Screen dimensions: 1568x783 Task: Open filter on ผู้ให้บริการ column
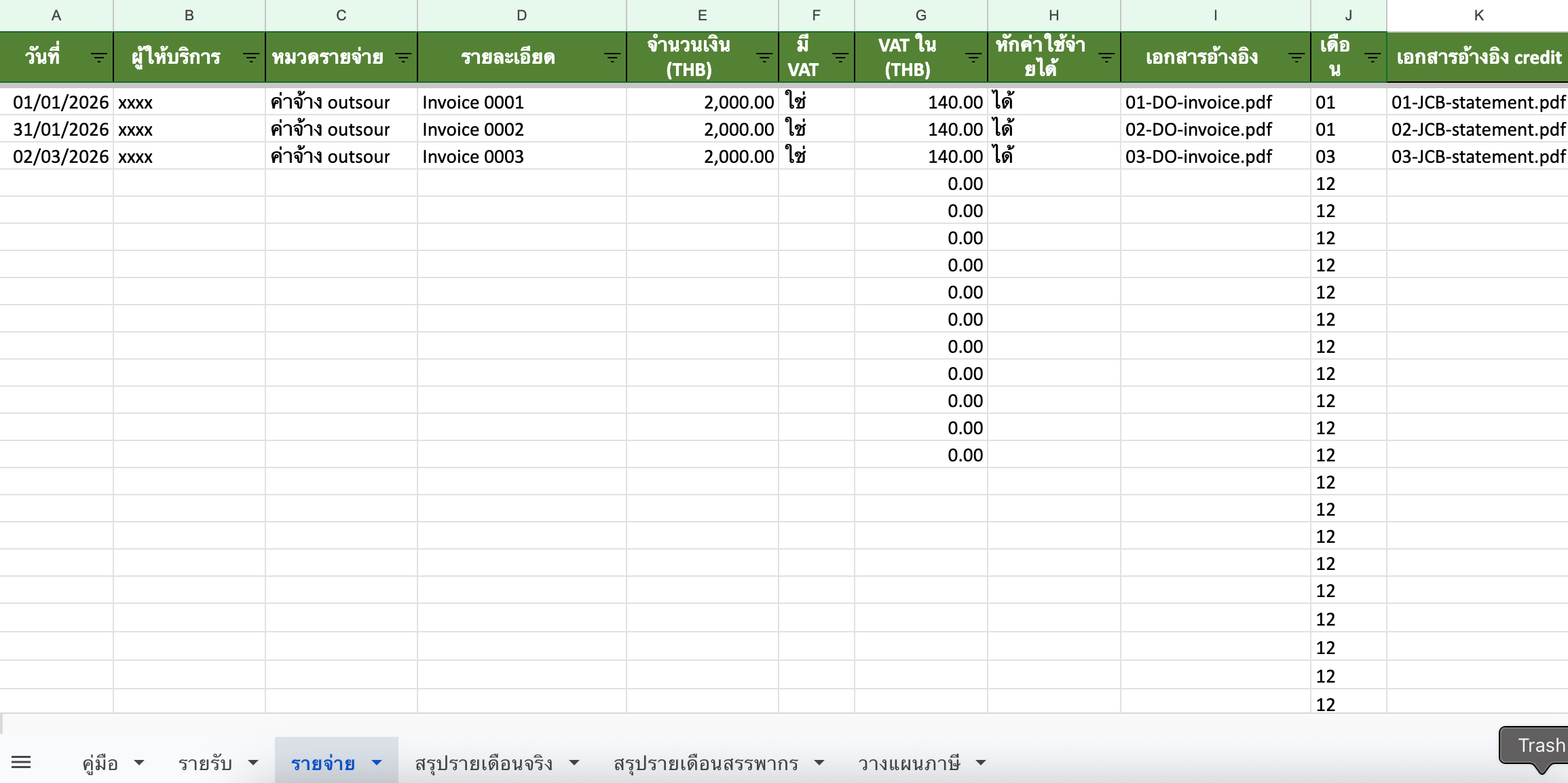point(252,58)
